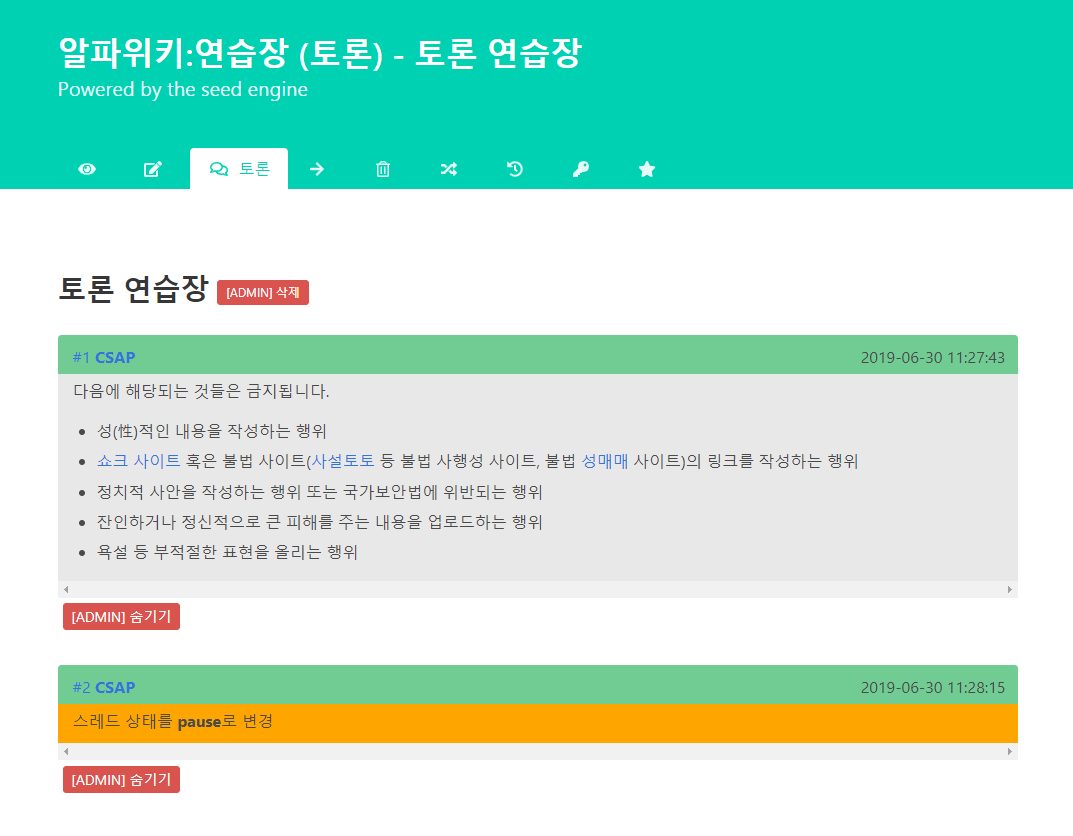Open the shuffle backlinks icon tab

pyautogui.click(x=449, y=169)
